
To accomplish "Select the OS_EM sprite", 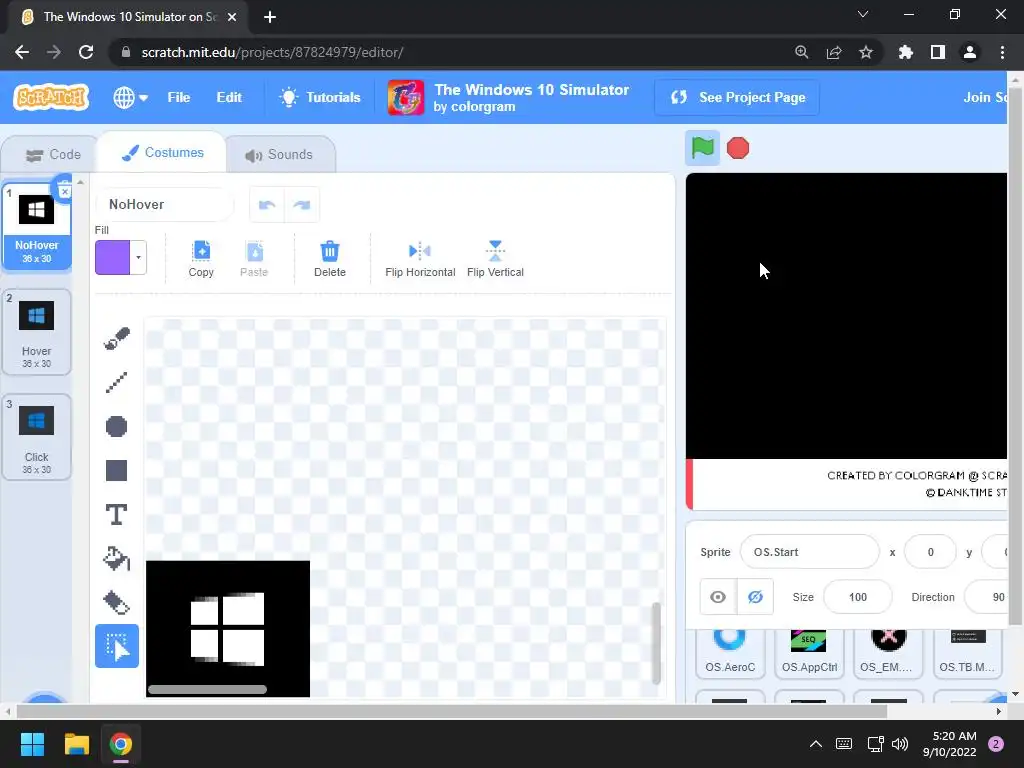I will [x=888, y=654].
